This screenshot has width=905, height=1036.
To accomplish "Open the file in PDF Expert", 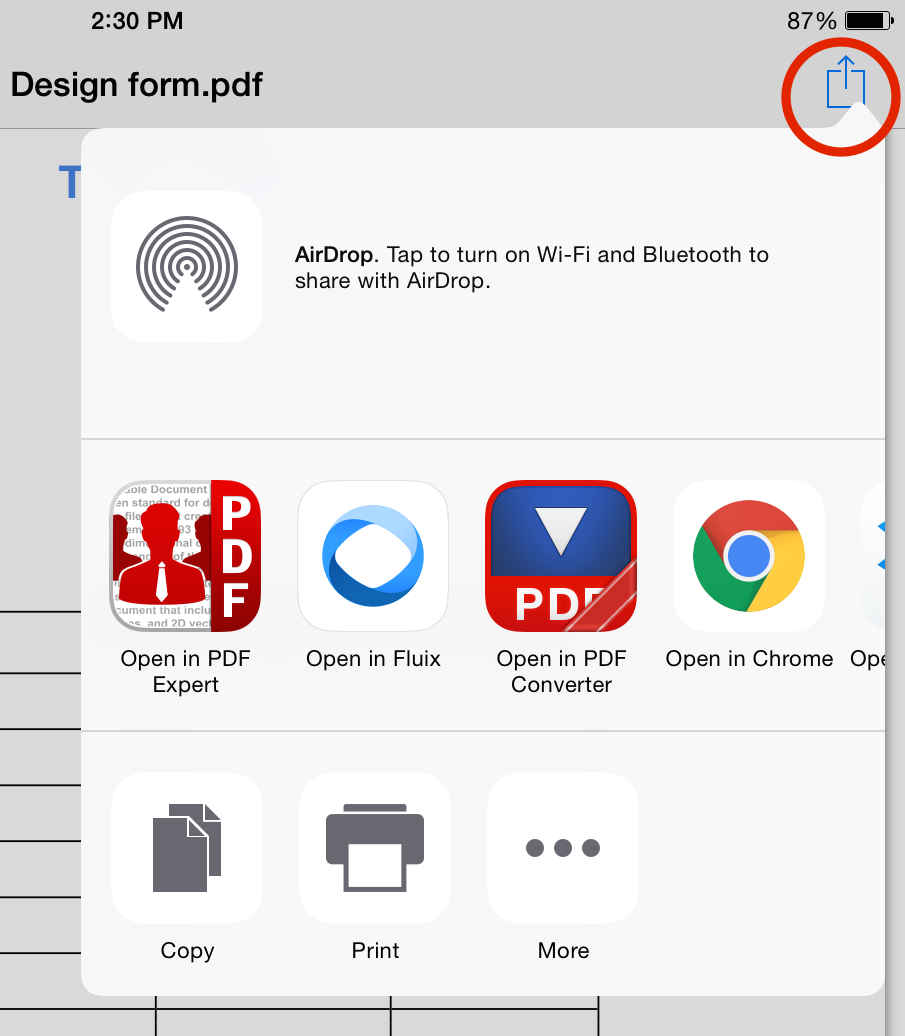I will tap(185, 556).
